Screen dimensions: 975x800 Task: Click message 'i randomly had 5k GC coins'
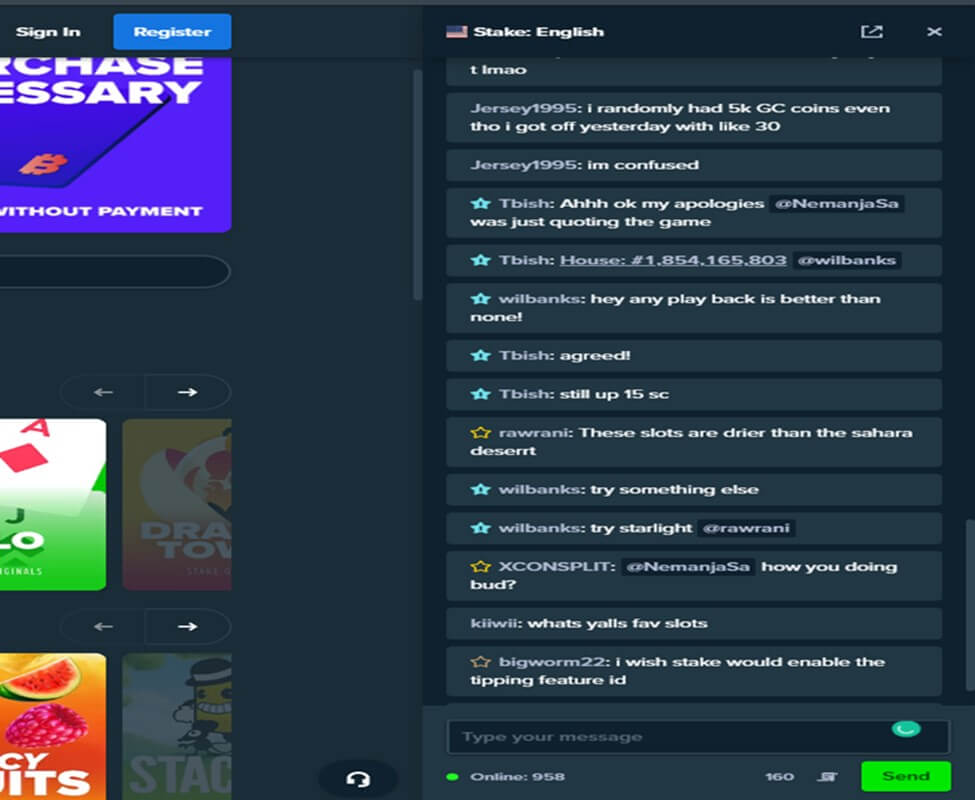[693, 117]
